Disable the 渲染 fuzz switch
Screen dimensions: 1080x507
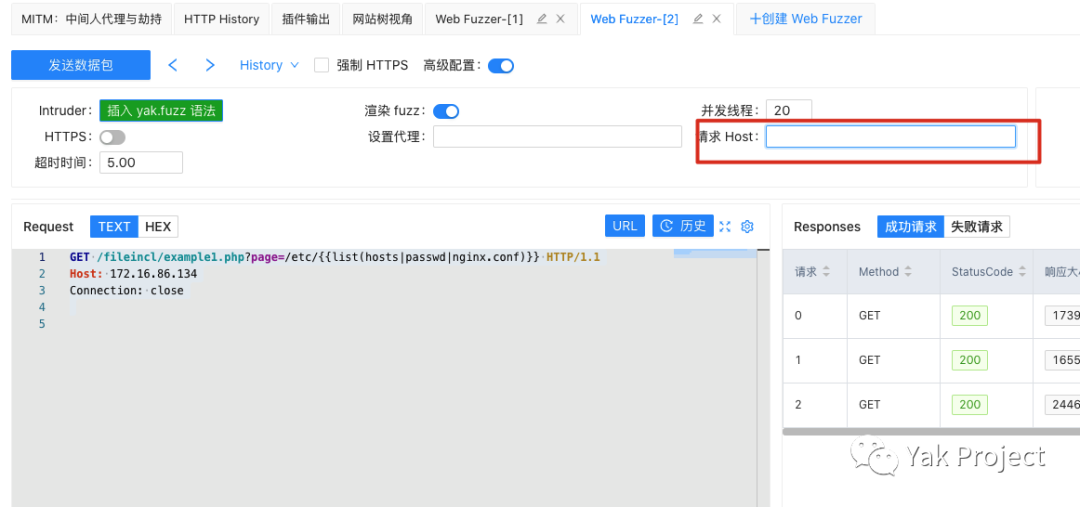coord(446,111)
